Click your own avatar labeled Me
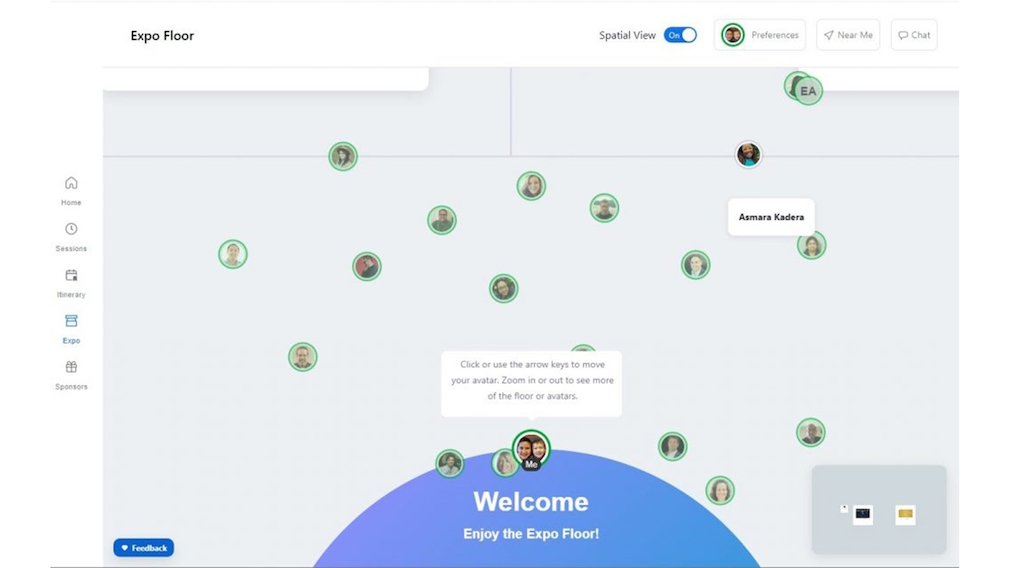 (531, 449)
